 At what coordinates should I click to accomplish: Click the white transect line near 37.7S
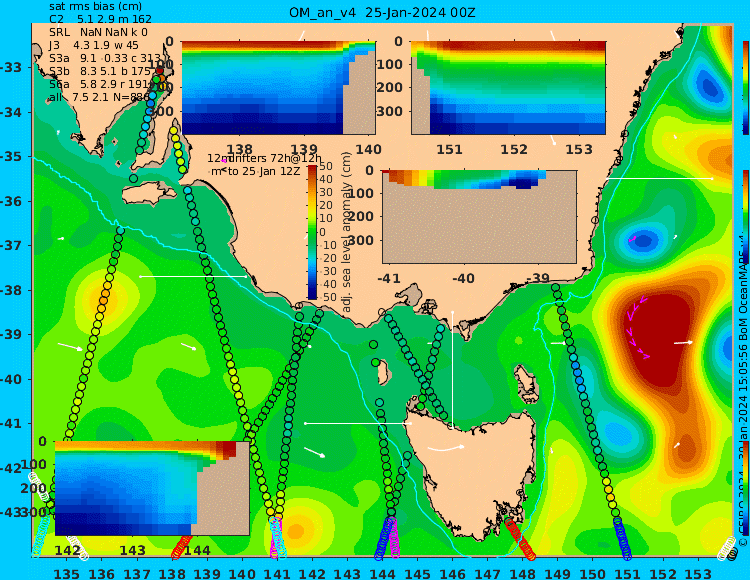click(x=193, y=276)
